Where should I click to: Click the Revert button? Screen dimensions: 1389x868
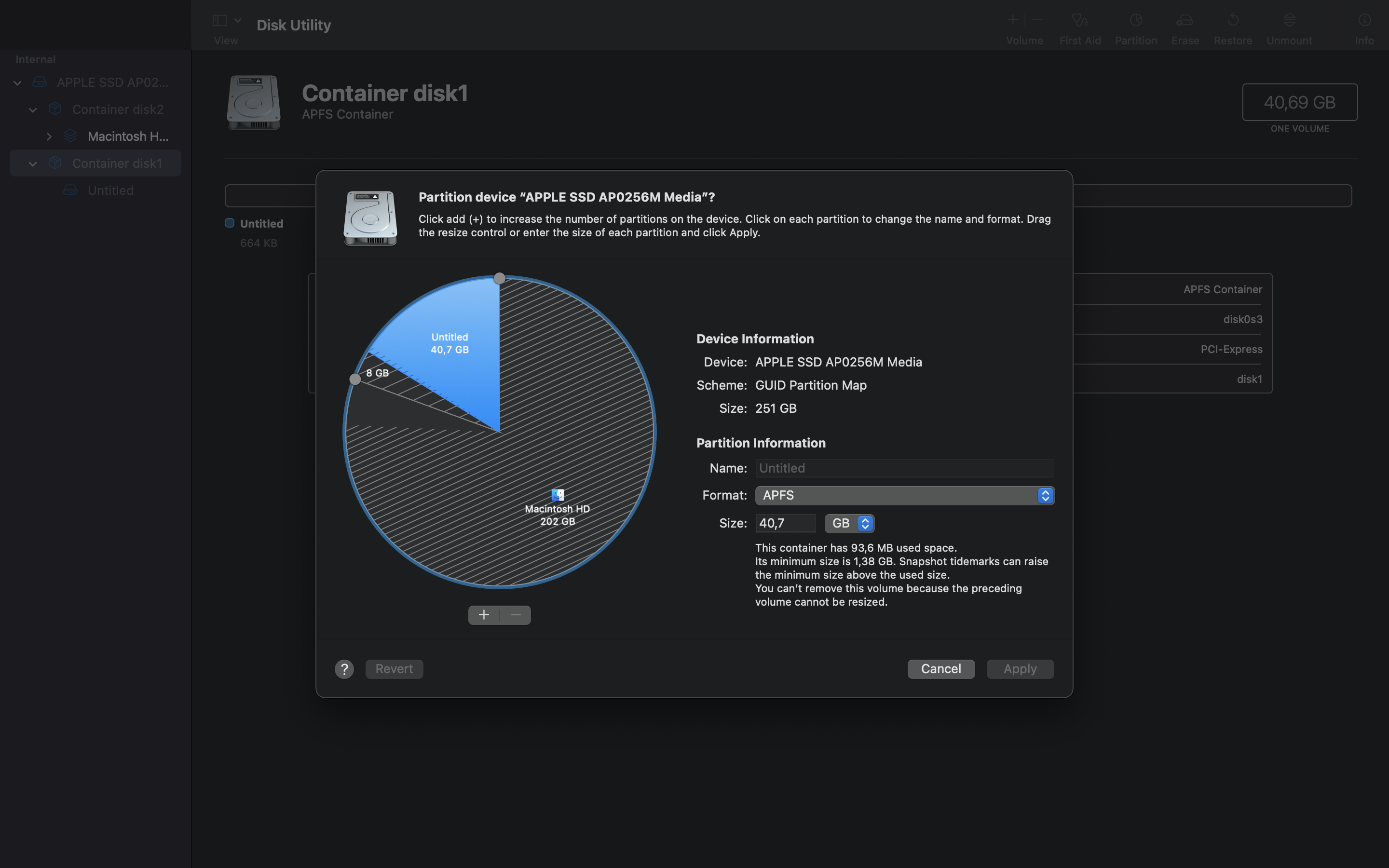pyautogui.click(x=395, y=669)
